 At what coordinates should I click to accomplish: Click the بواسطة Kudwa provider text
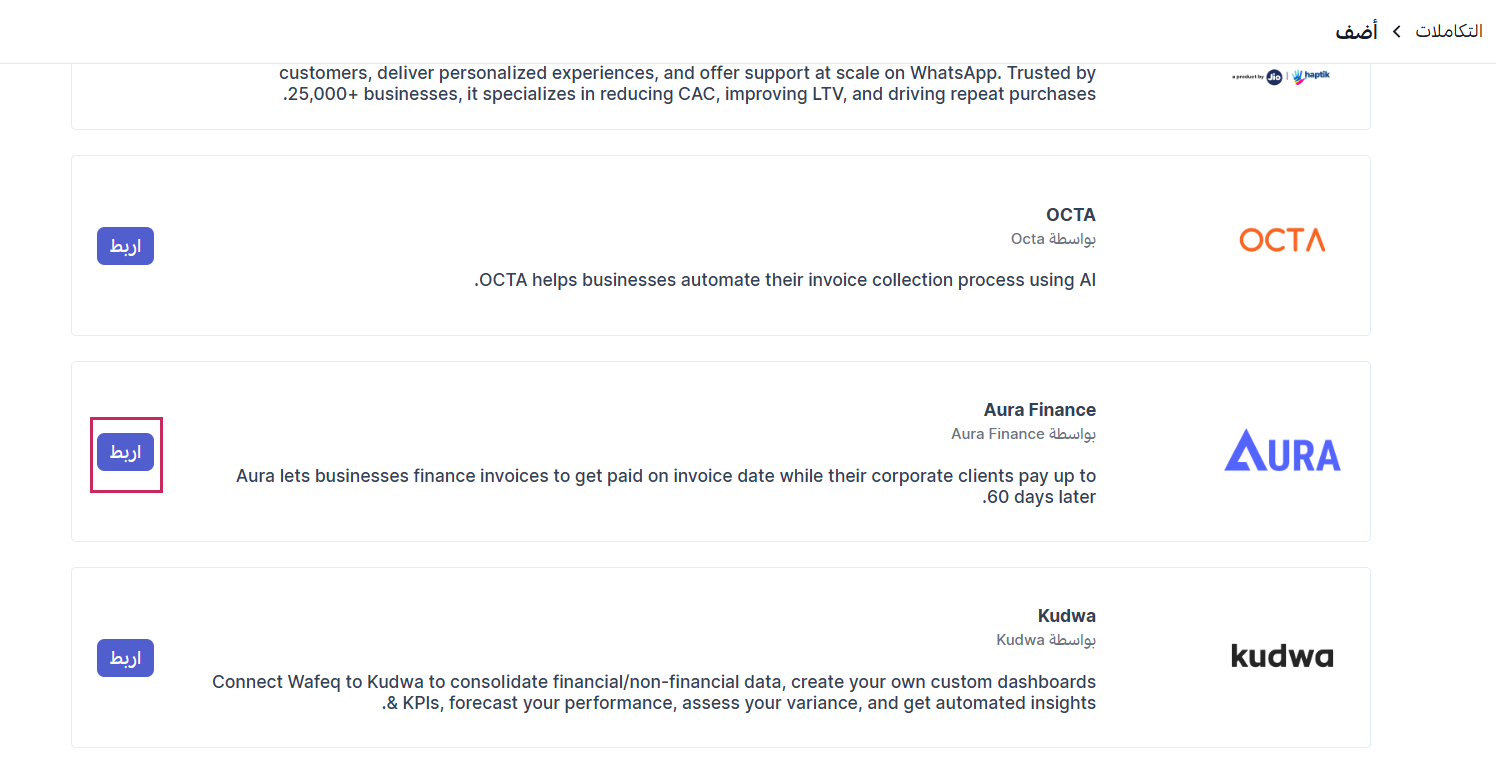(x=1046, y=640)
